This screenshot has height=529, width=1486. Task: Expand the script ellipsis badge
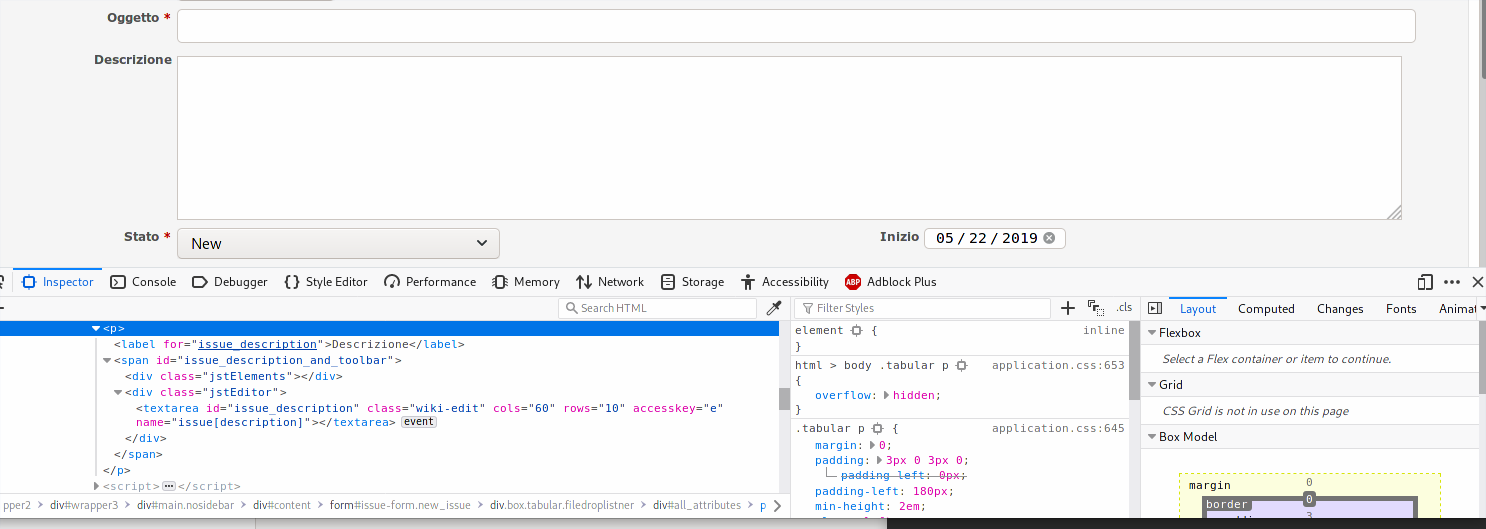coord(168,486)
